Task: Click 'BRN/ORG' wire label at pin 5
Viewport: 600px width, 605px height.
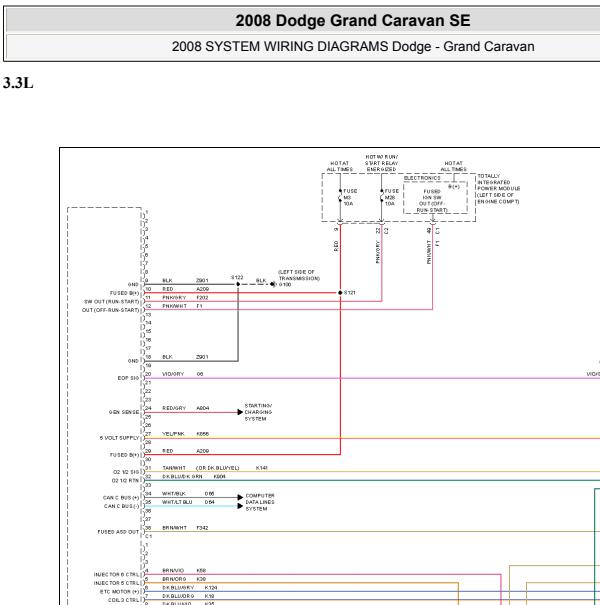Action: (174, 579)
